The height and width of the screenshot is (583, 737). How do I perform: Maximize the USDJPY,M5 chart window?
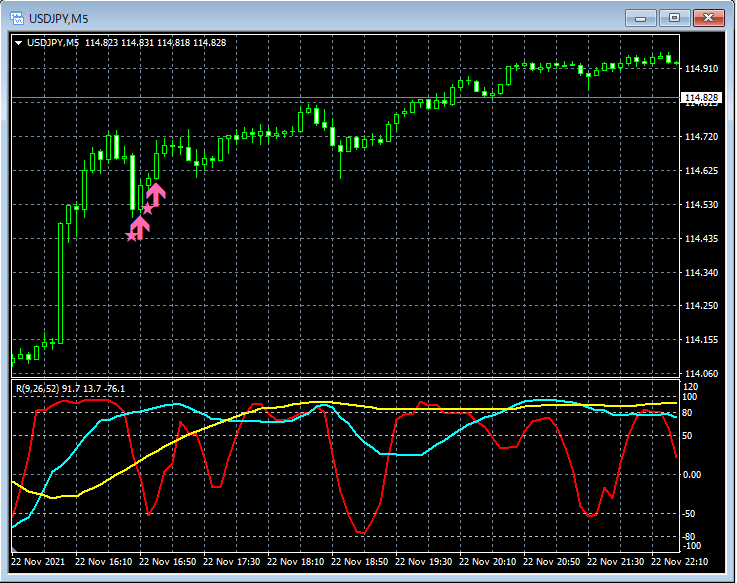click(673, 18)
